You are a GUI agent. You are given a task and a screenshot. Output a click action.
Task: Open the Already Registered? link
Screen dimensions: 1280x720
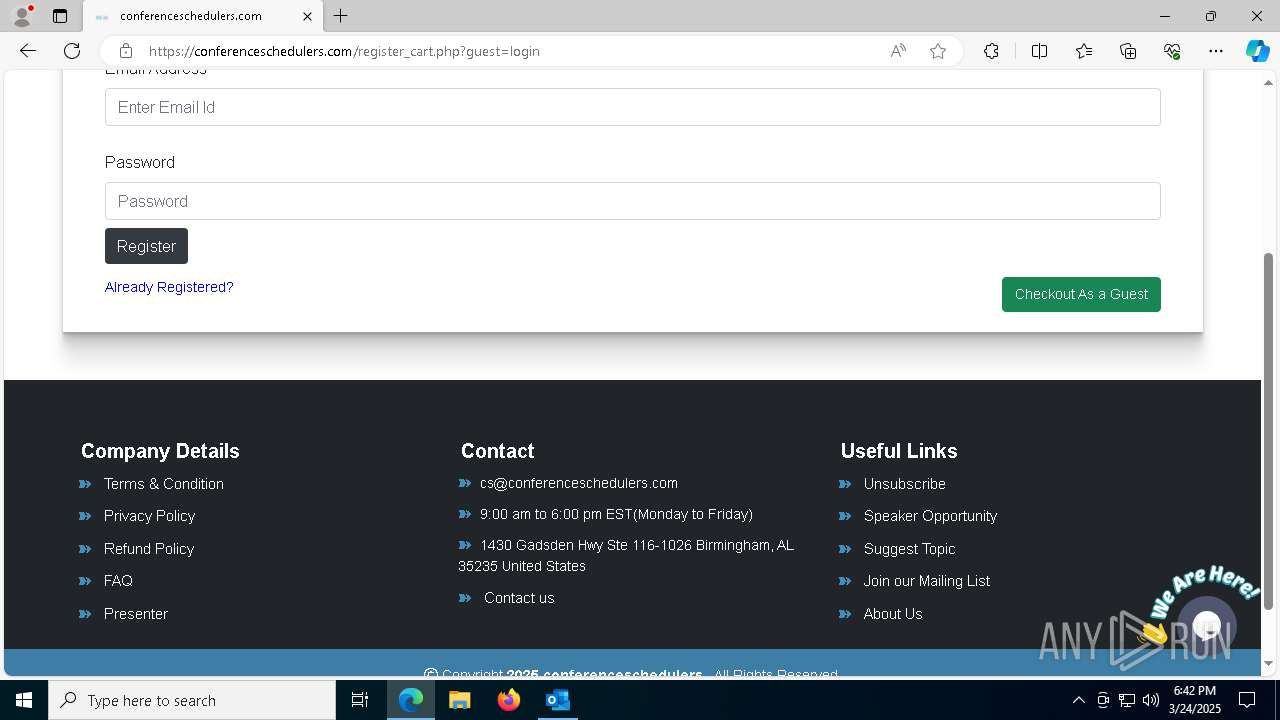(x=169, y=287)
